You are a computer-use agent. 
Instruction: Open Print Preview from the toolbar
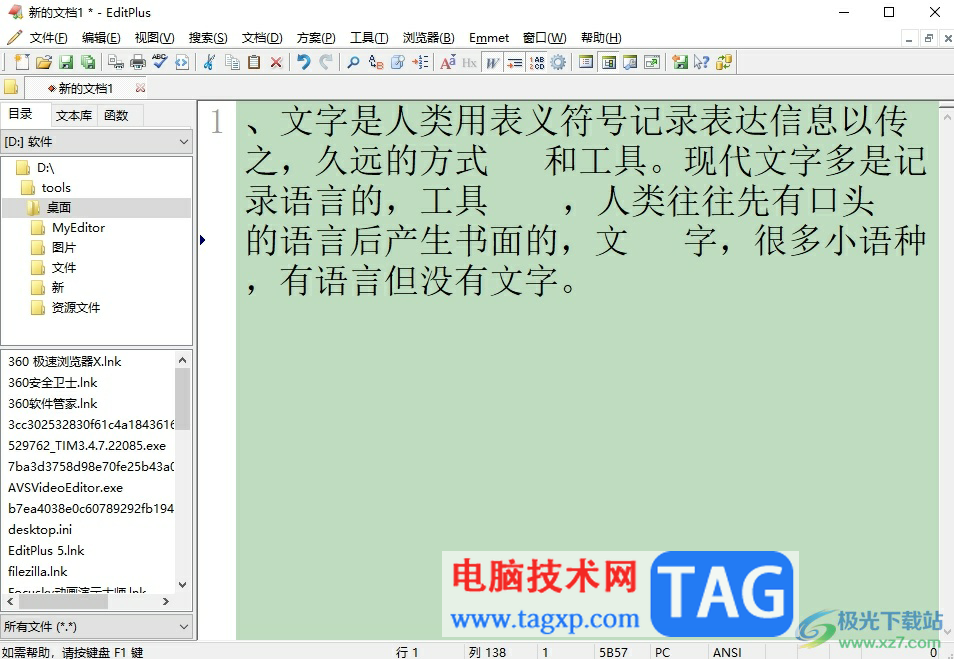pos(116,62)
